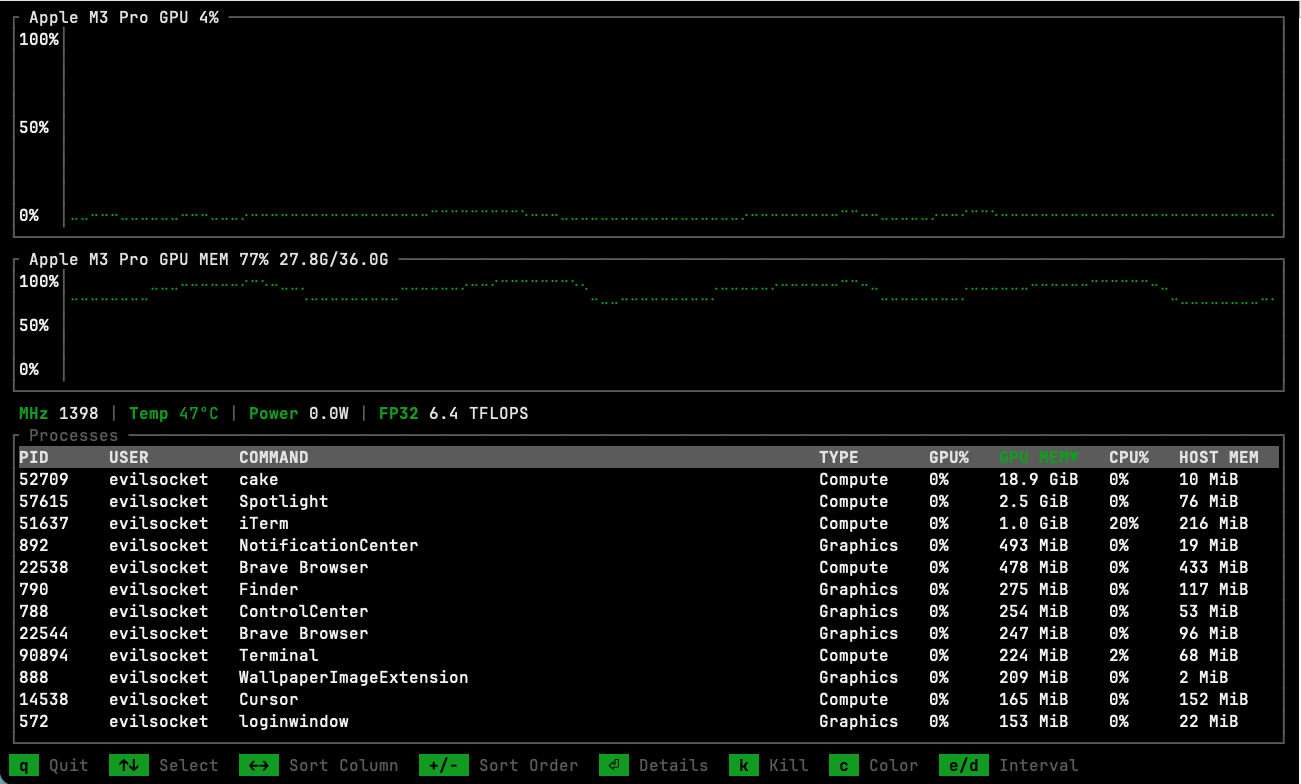This screenshot has height=784, width=1301.
Task: Click the k Kill badge
Action: [744, 766]
